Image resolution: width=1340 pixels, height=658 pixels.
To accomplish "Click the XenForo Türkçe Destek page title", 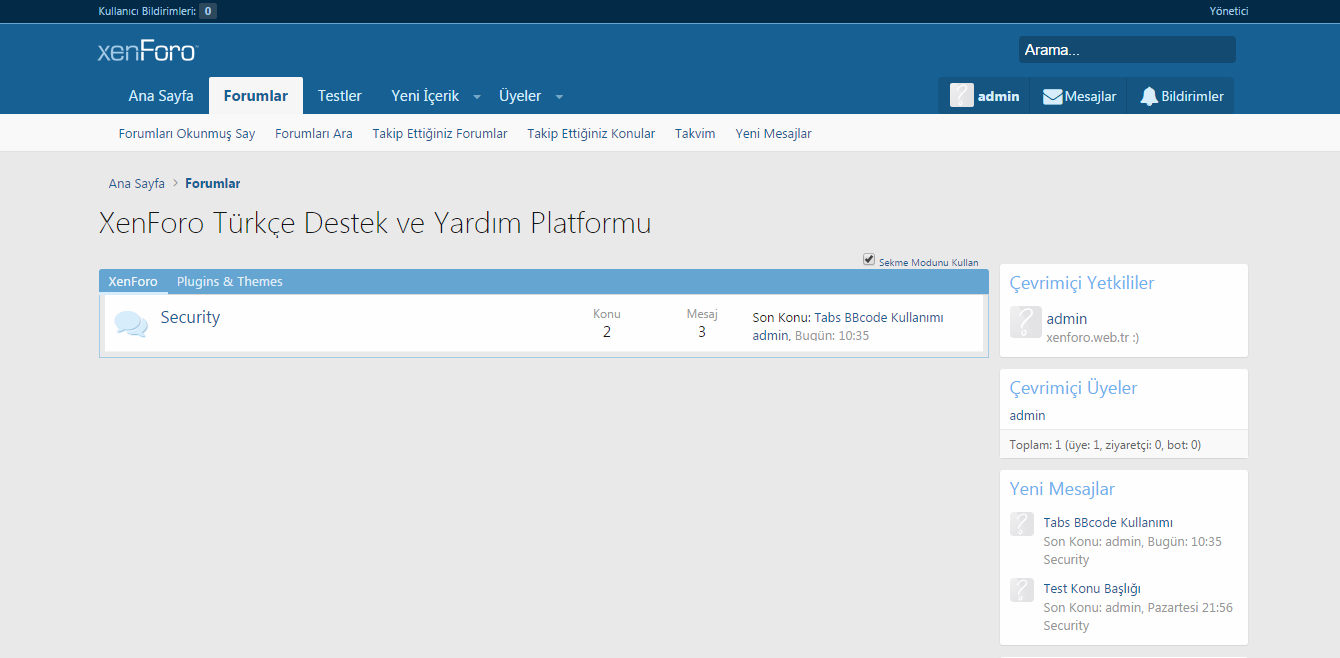I will coord(375,222).
